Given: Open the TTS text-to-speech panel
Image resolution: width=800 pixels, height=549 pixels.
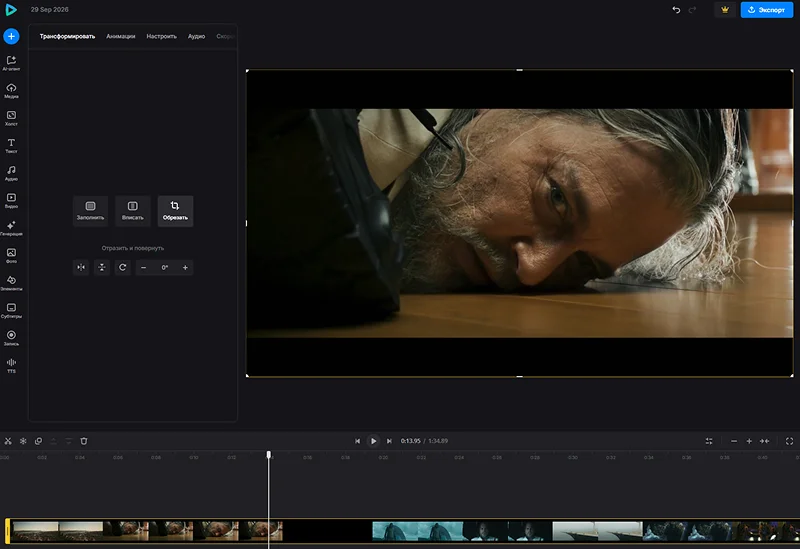Looking at the screenshot, I should [11, 365].
